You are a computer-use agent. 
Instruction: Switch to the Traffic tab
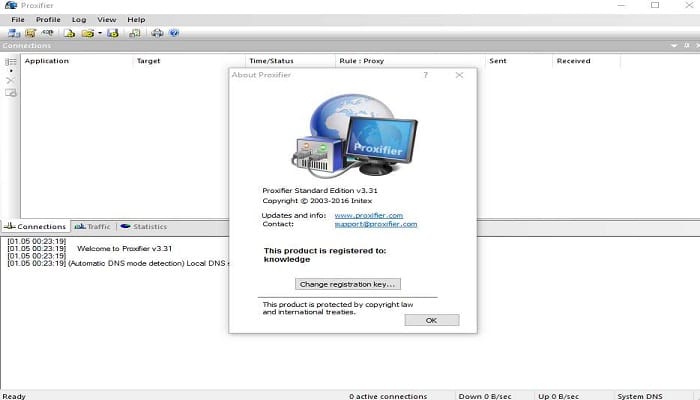point(92,227)
